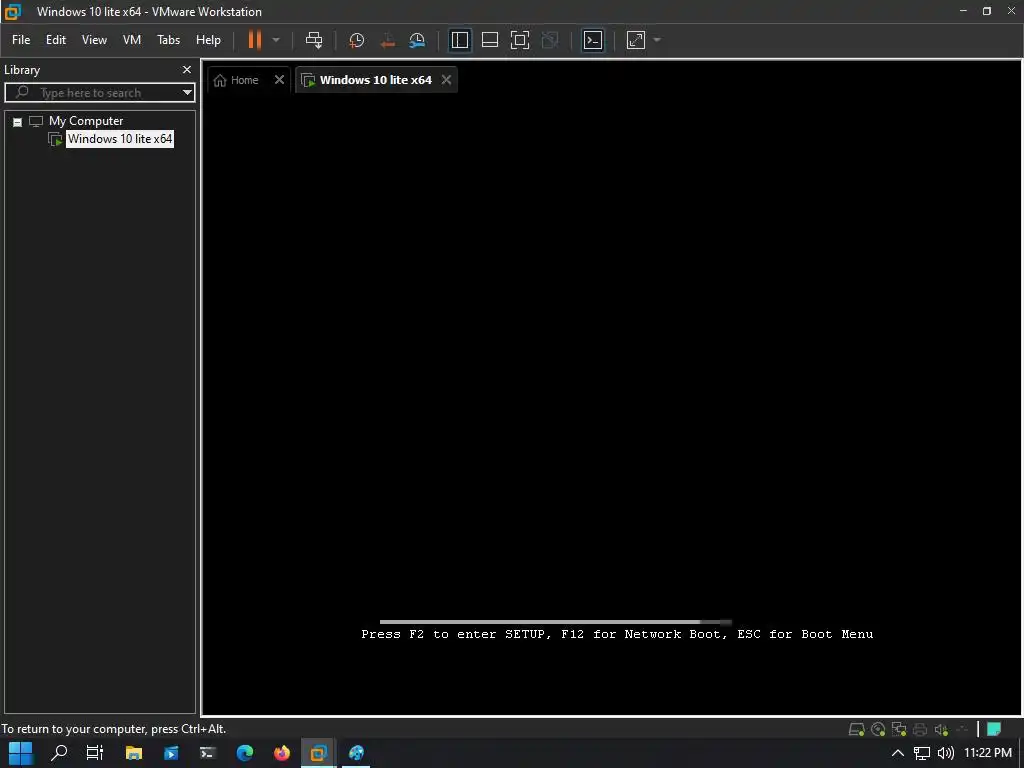
Task: Open the taskbar icon right of File Explorer
Action: tap(171, 753)
